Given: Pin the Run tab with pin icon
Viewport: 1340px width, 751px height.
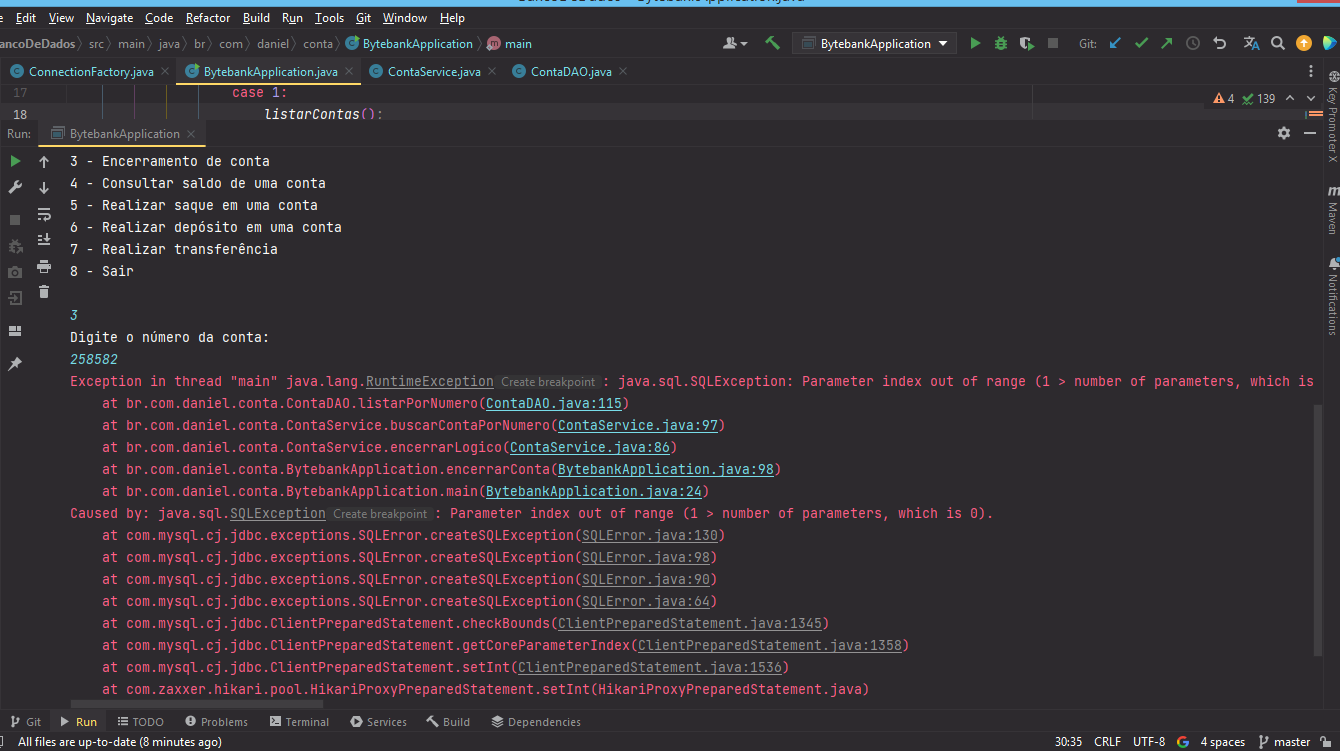Looking at the screenshot, I should coord(15,364).
